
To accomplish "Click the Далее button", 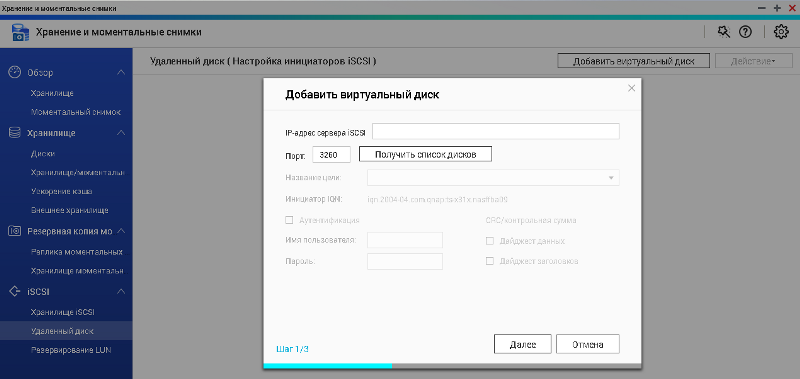I will [522, 344].
